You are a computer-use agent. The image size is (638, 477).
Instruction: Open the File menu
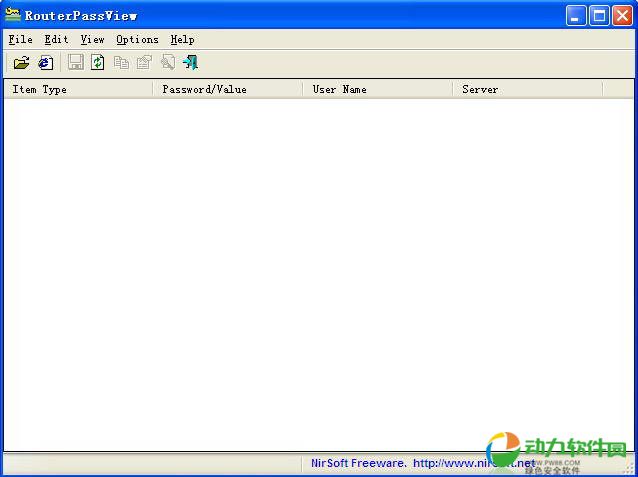20,39
